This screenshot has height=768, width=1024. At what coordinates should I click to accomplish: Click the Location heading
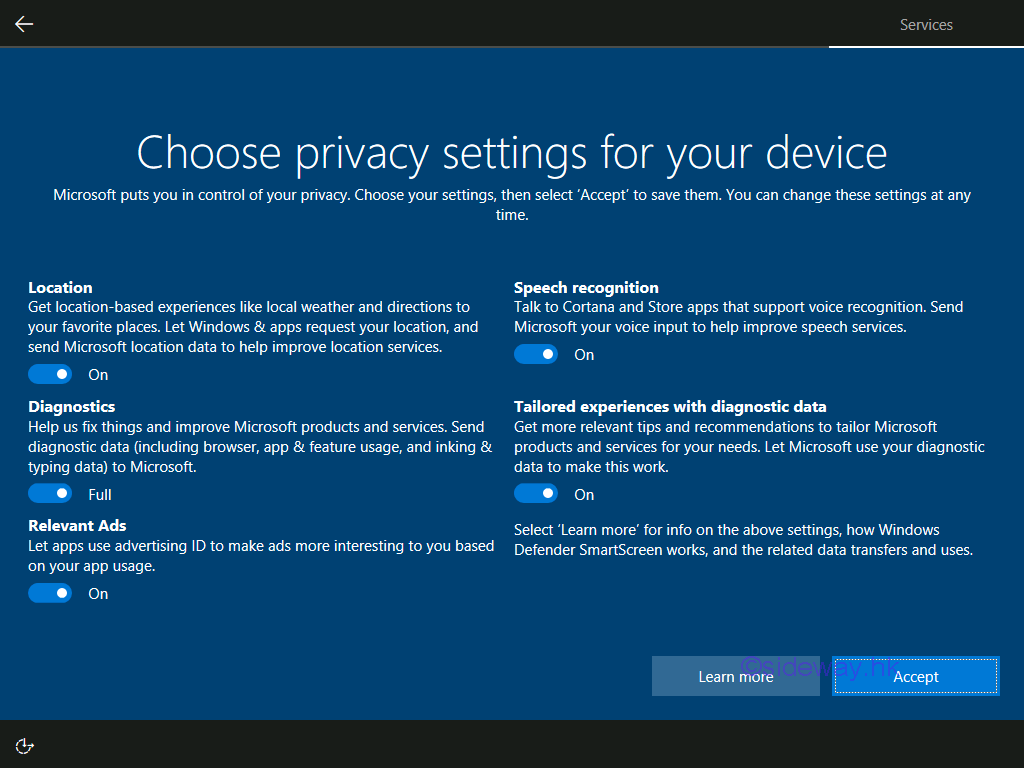(x=60, y=287)
